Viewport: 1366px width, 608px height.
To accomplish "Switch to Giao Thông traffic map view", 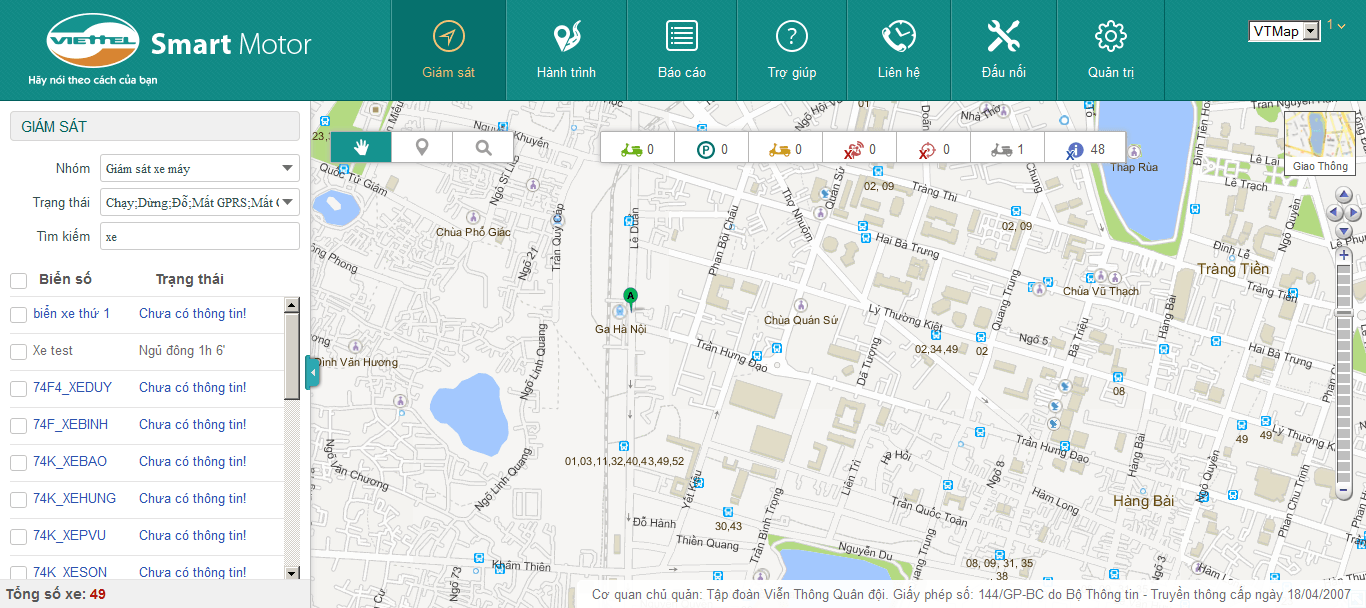I will pyautogui.click(x=1319, y=143).
